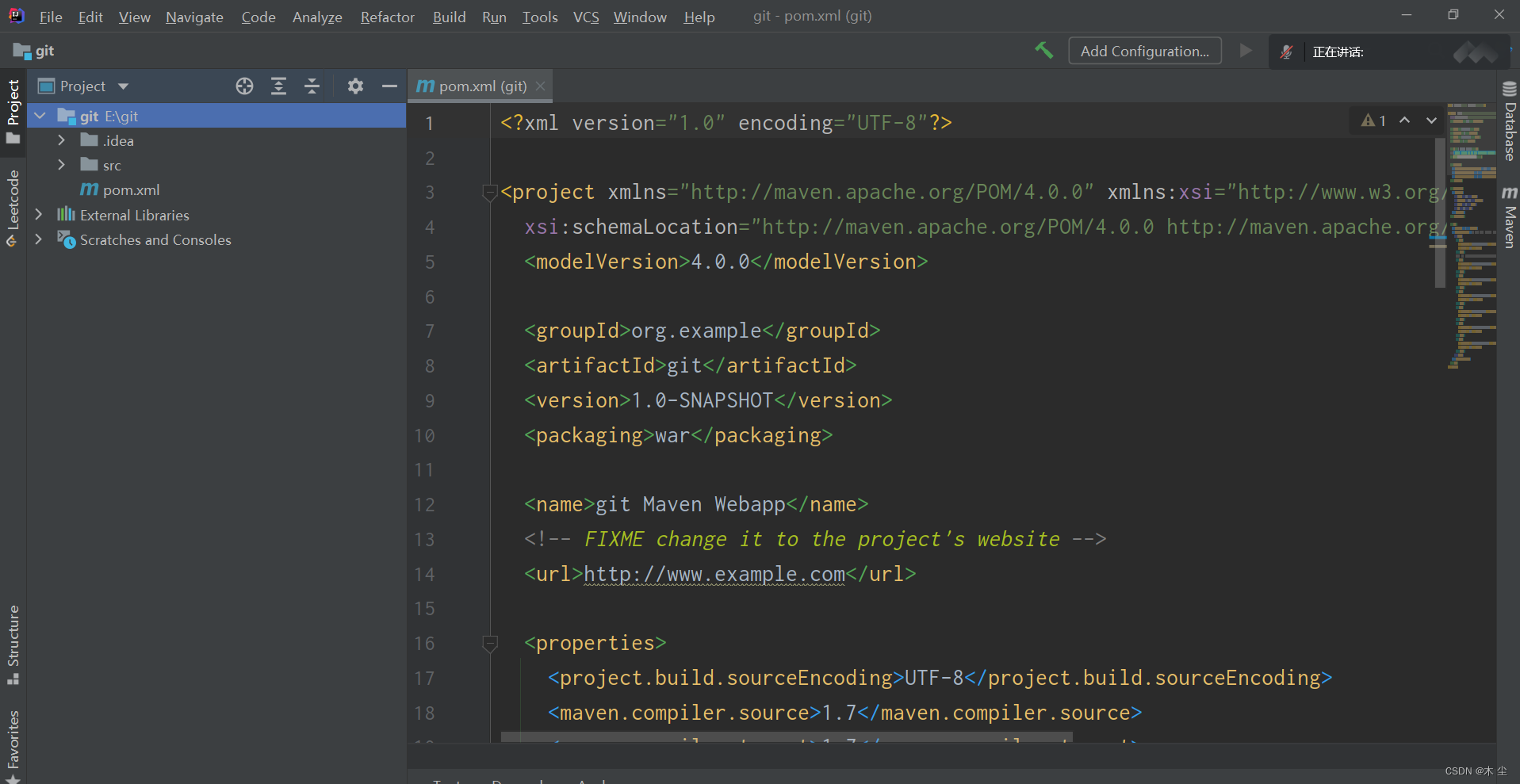Viewport: 1520px width, 784px height.
Task: Open the Edit menu
Action: 90,17
